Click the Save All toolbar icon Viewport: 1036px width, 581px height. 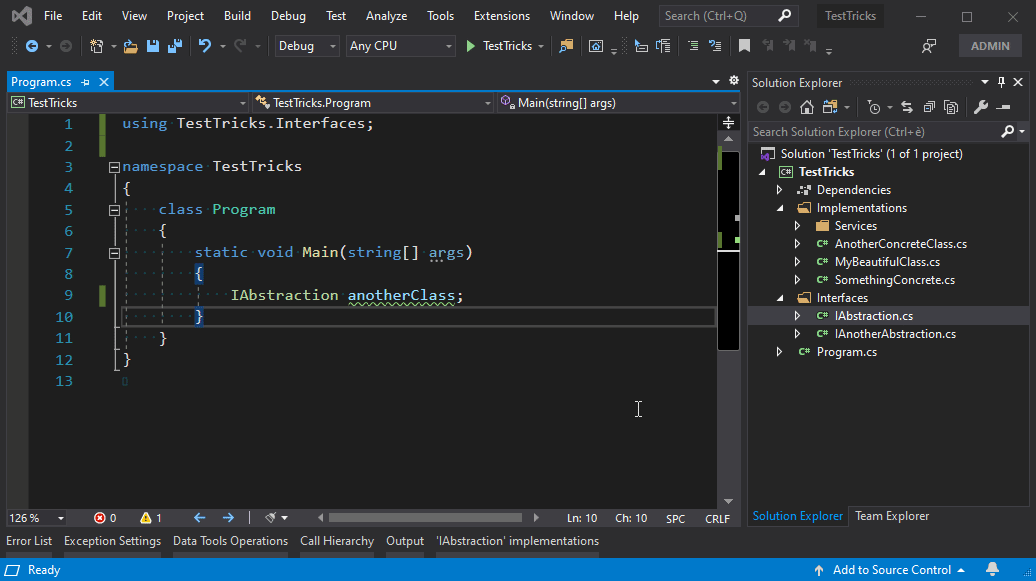coord(175,46)
